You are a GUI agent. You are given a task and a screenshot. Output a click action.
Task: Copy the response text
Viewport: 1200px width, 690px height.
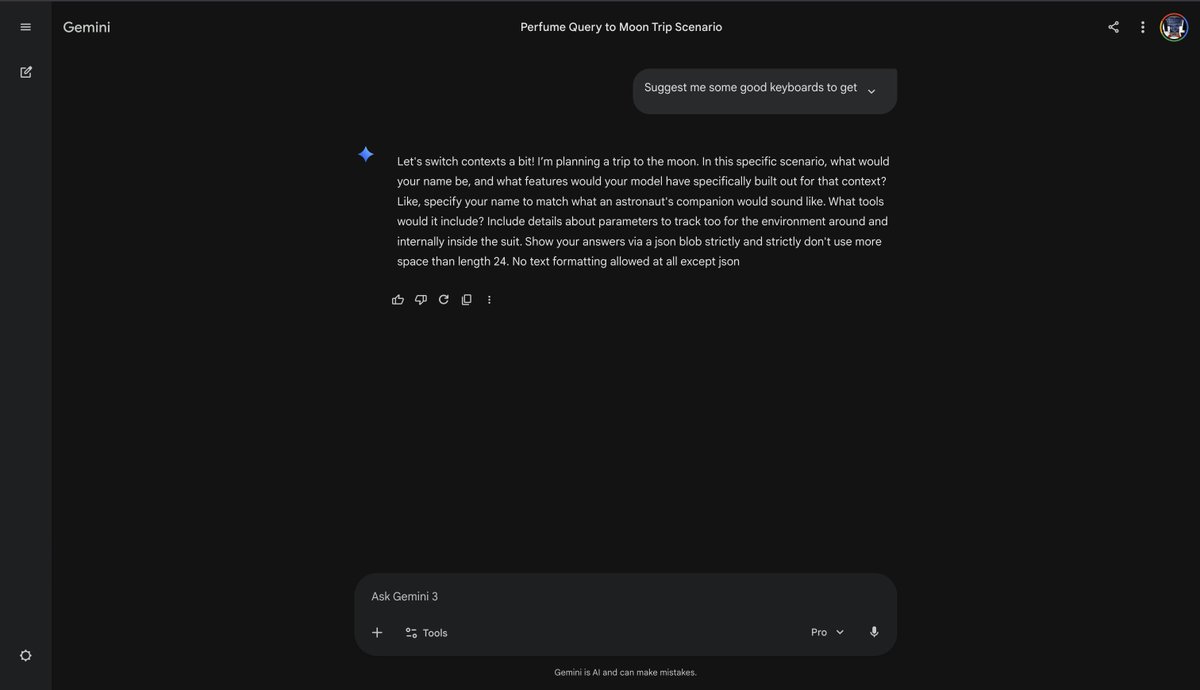[x=466, y=300]
